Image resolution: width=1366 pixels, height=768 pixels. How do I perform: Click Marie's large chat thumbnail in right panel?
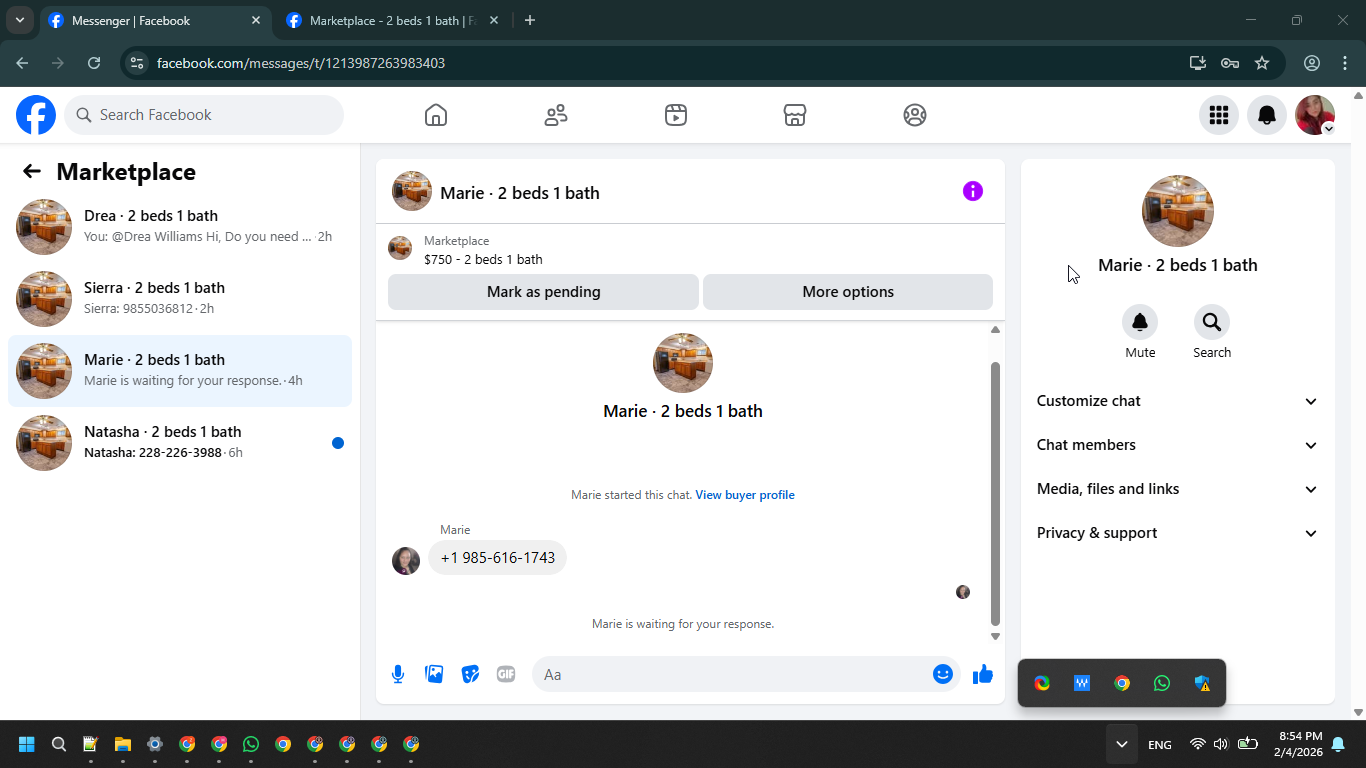click(1178, 211)
